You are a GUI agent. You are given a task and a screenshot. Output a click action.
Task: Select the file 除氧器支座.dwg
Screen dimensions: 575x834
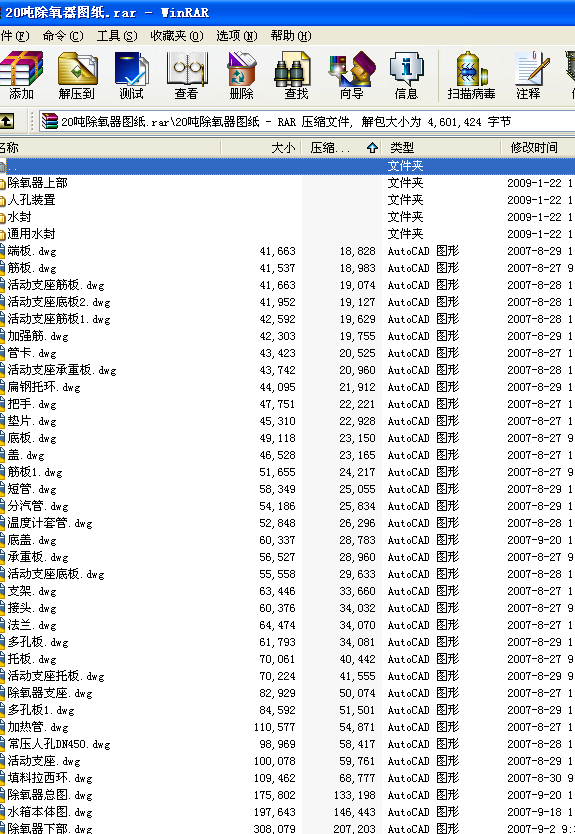click(49, 693)
